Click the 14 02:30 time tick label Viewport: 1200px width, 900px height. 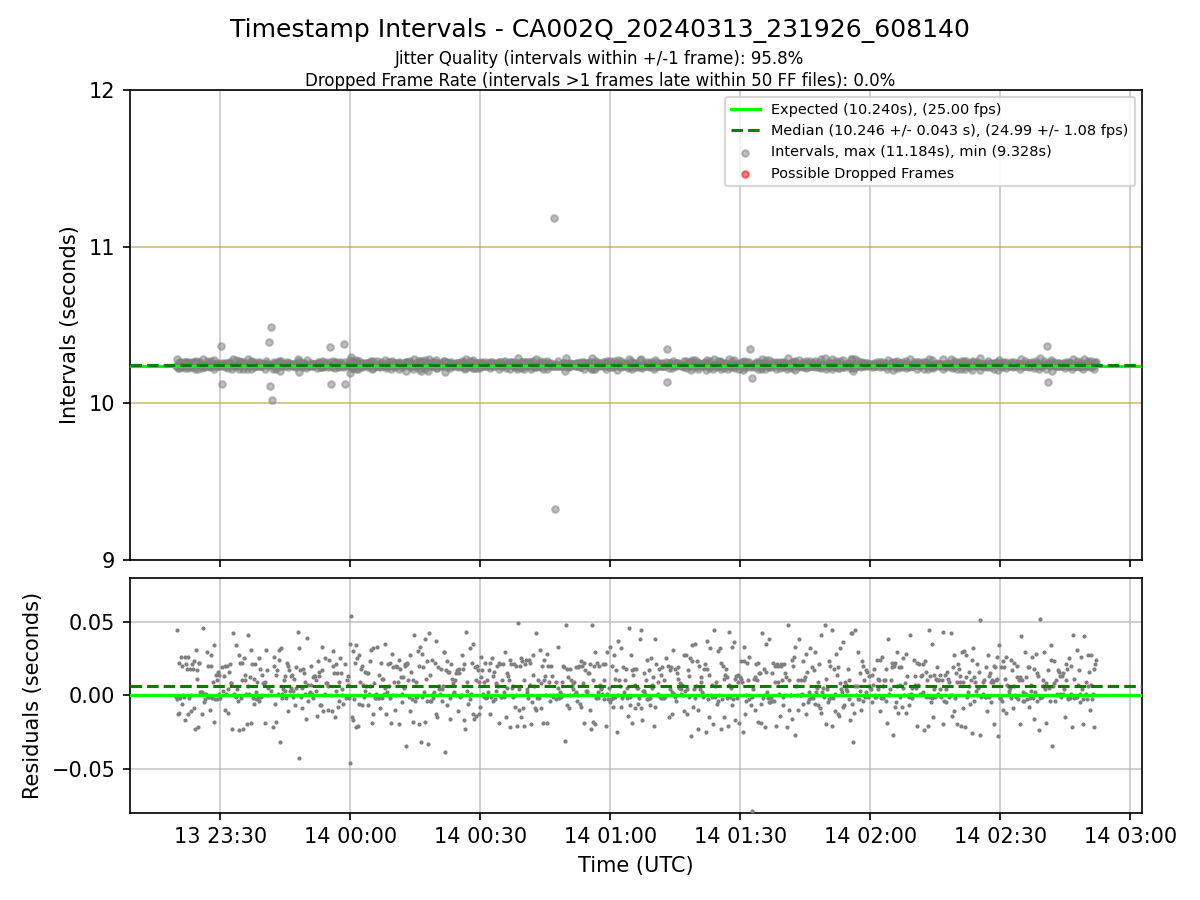point(999,835)
